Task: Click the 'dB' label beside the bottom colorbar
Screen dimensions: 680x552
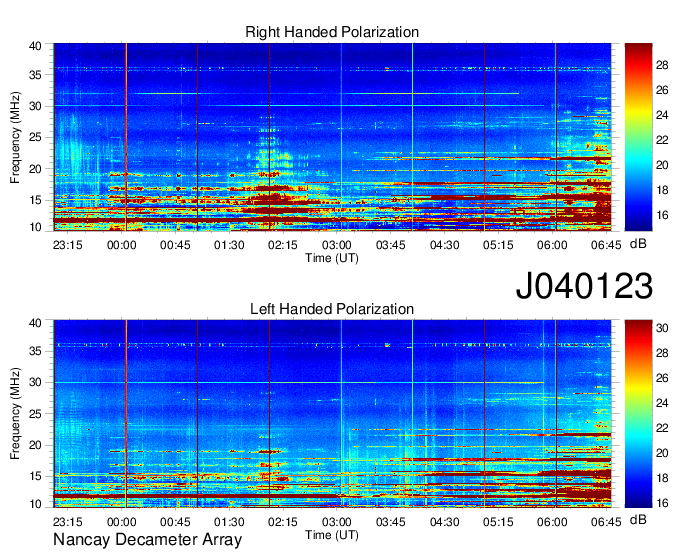Action: [638, 519]
